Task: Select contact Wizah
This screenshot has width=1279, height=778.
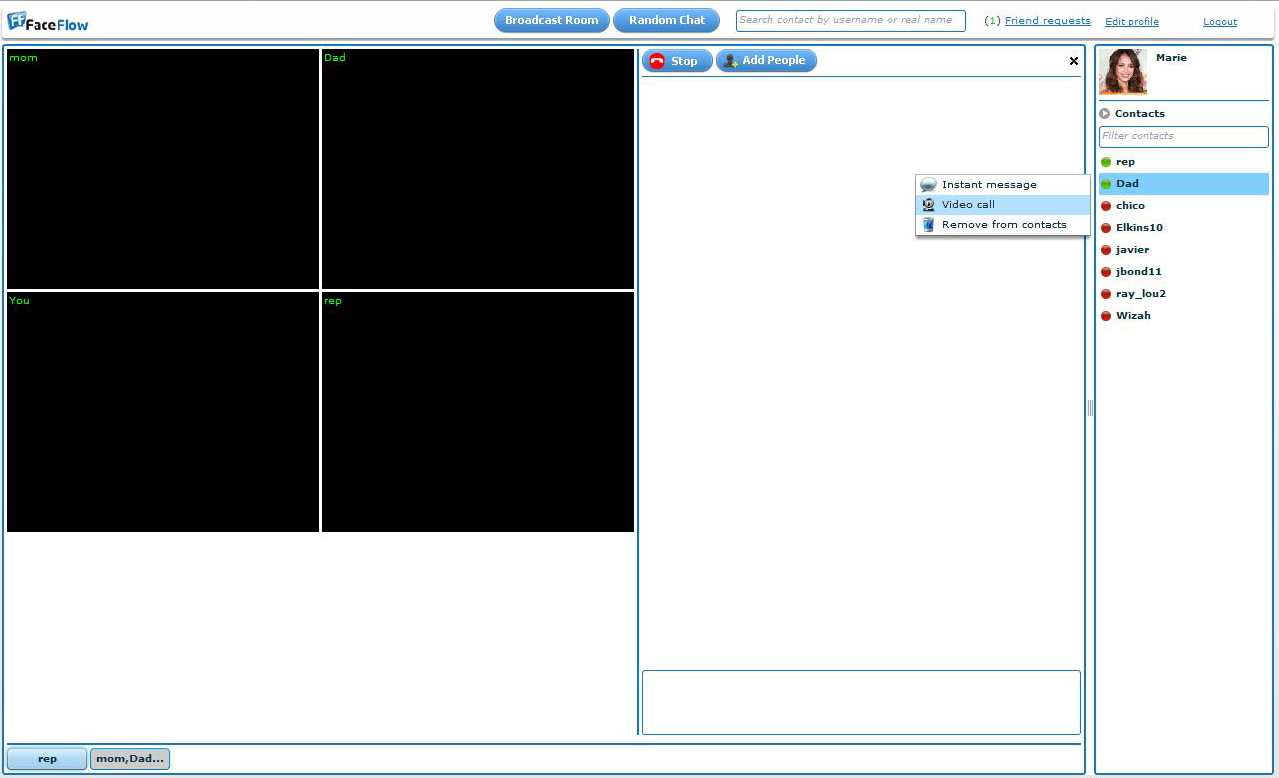Action: 1184,316
